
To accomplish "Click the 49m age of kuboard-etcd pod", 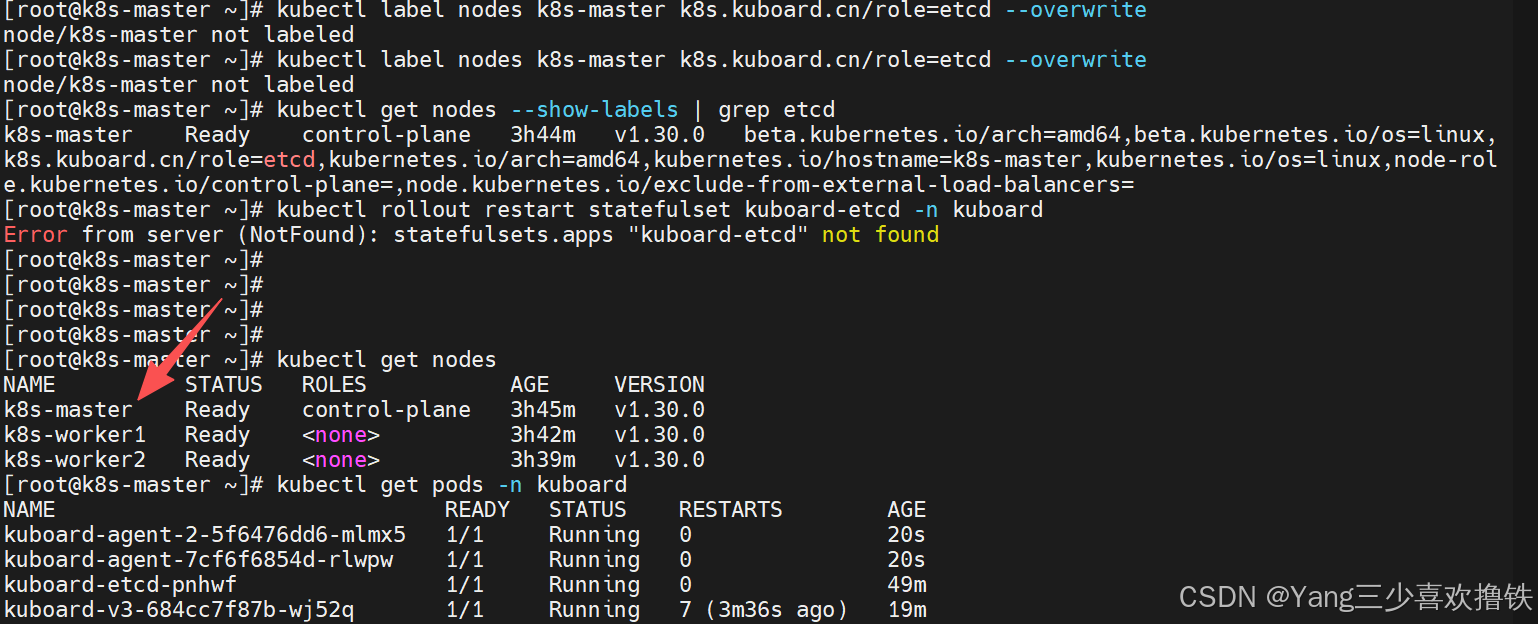I will click(x=907, y=585).
